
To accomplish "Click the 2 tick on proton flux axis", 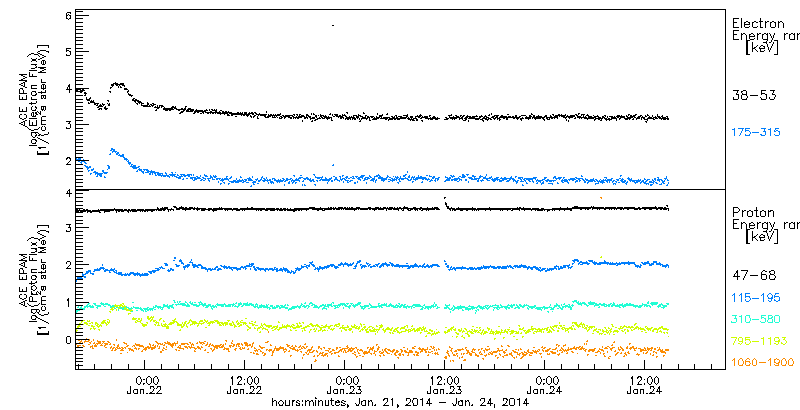I will point(66,265).
